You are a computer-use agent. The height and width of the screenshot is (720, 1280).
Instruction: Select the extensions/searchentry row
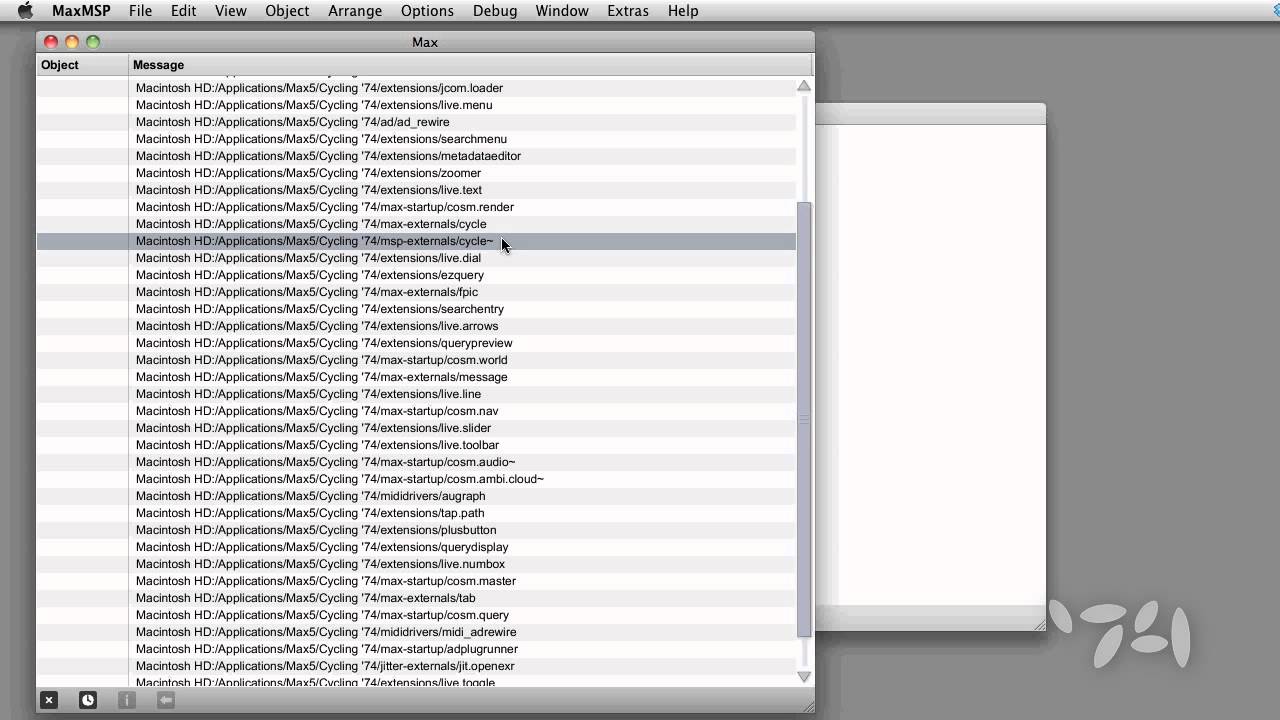pos(416,309)
